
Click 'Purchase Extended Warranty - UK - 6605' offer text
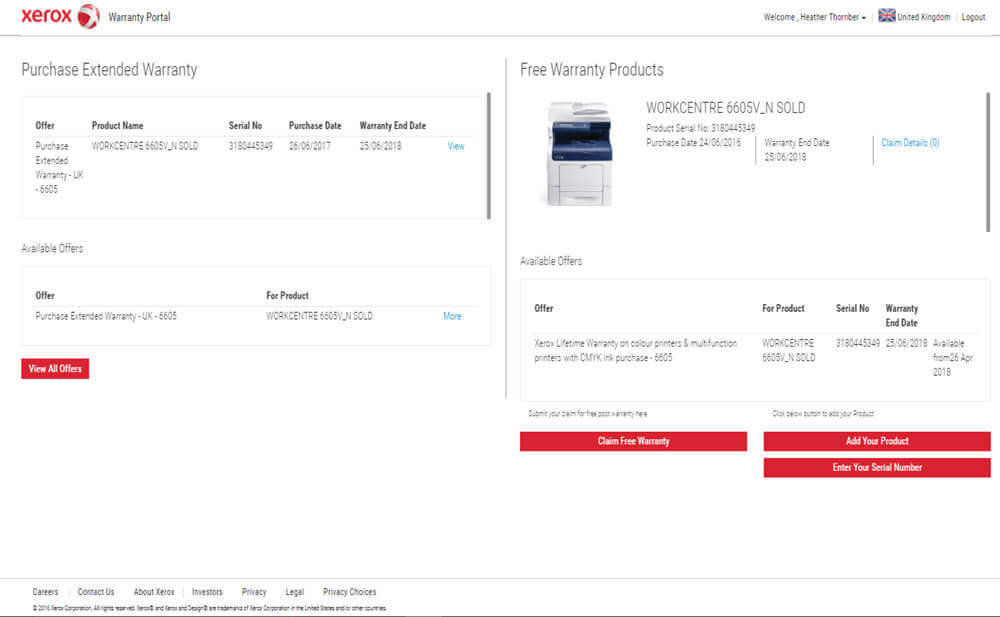(x=106, y=316)
